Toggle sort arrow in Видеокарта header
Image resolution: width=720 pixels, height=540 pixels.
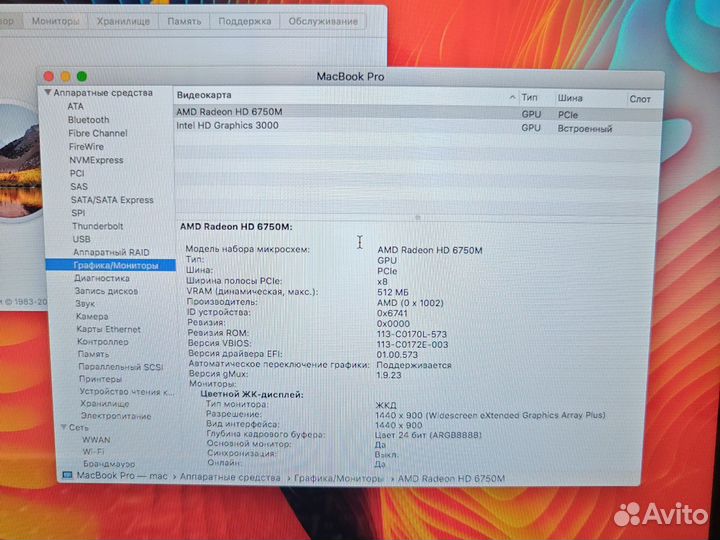pos(512,97)
